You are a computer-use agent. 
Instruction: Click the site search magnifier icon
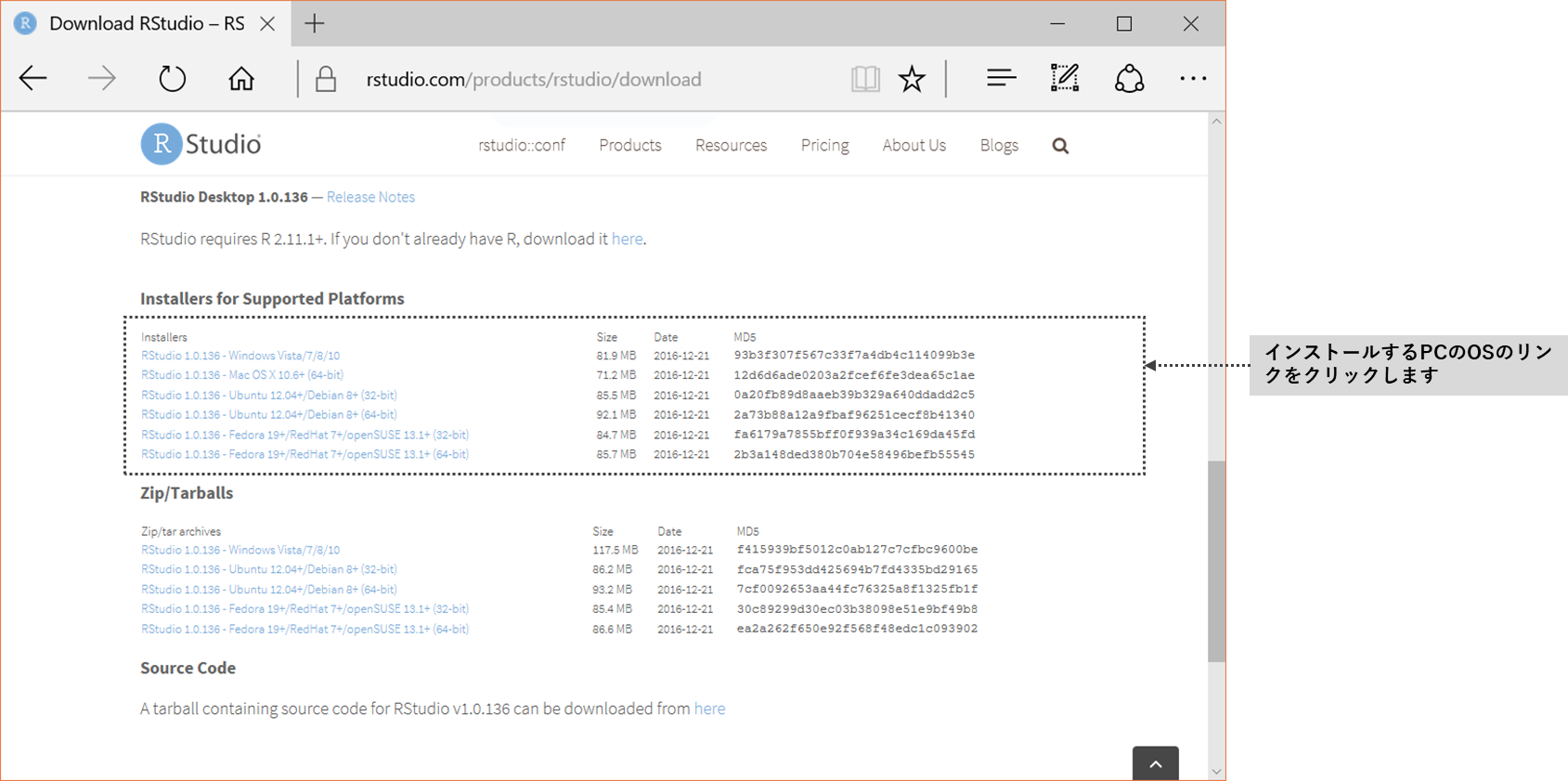(1060, 146)
